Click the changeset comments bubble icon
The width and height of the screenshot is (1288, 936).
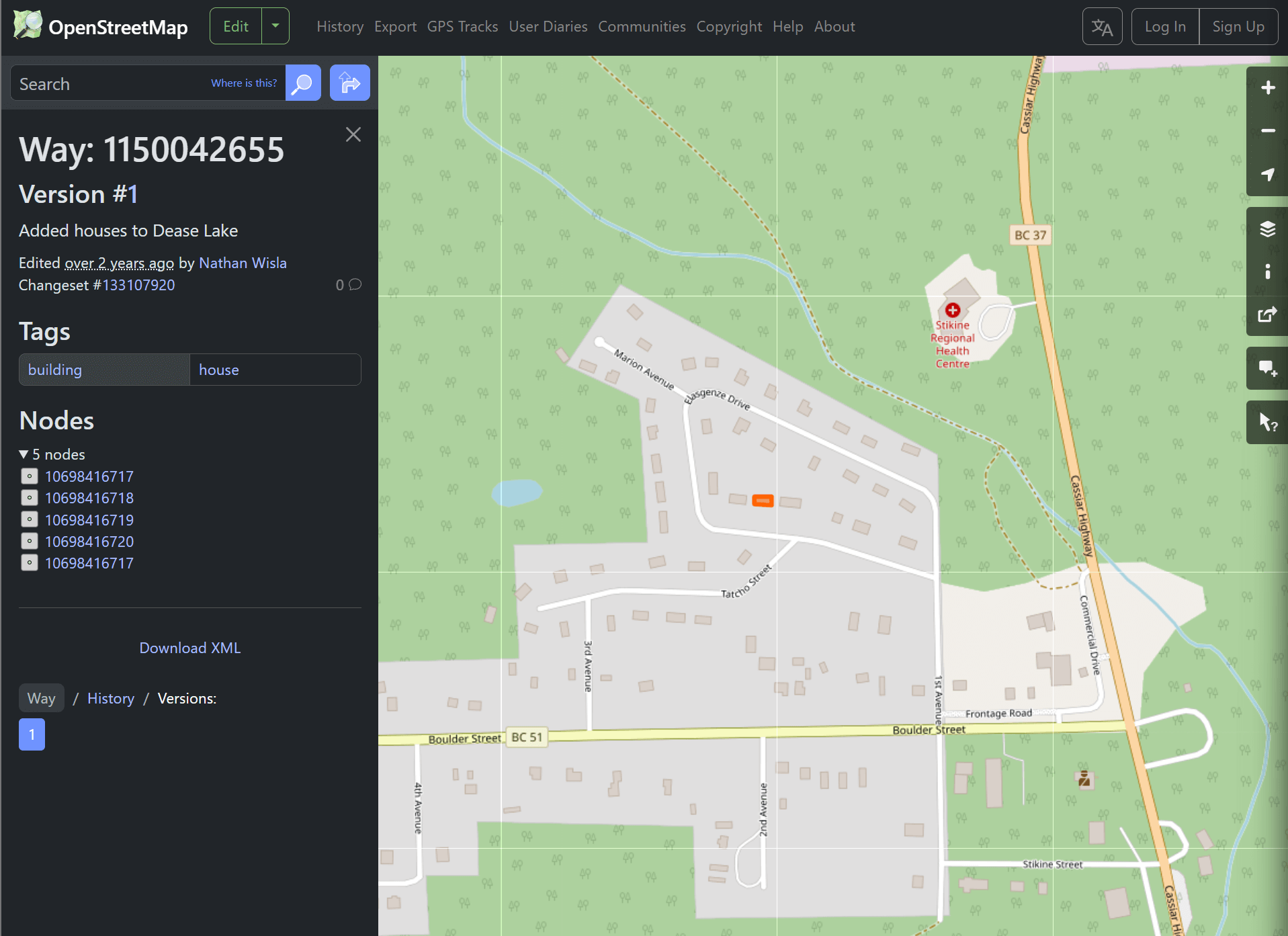355,284
